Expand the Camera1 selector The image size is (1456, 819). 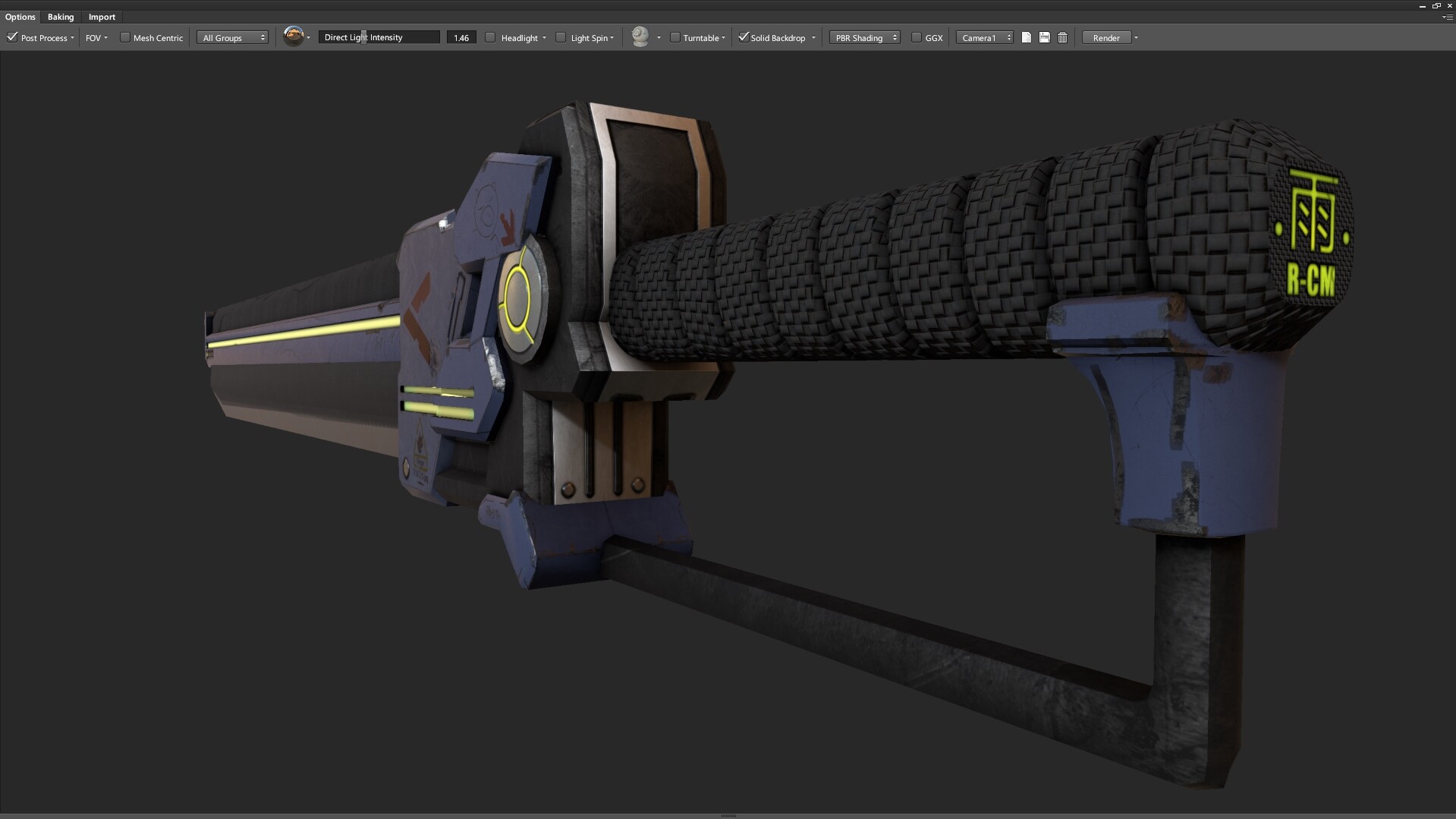[1008, 36]
